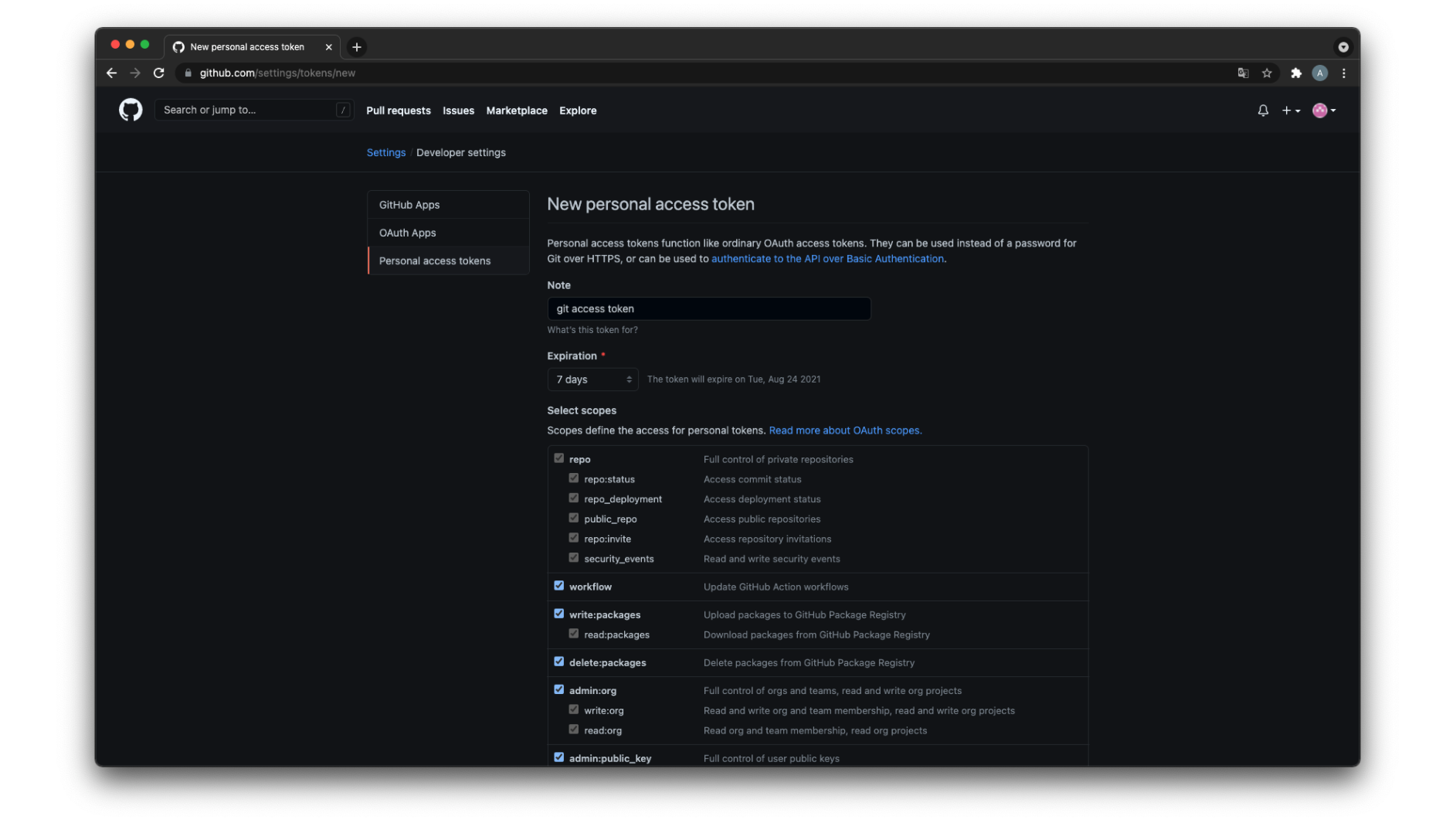Toggle the security_events checkbox
This screenshot has width=1456, height=820.
(574, 558)
